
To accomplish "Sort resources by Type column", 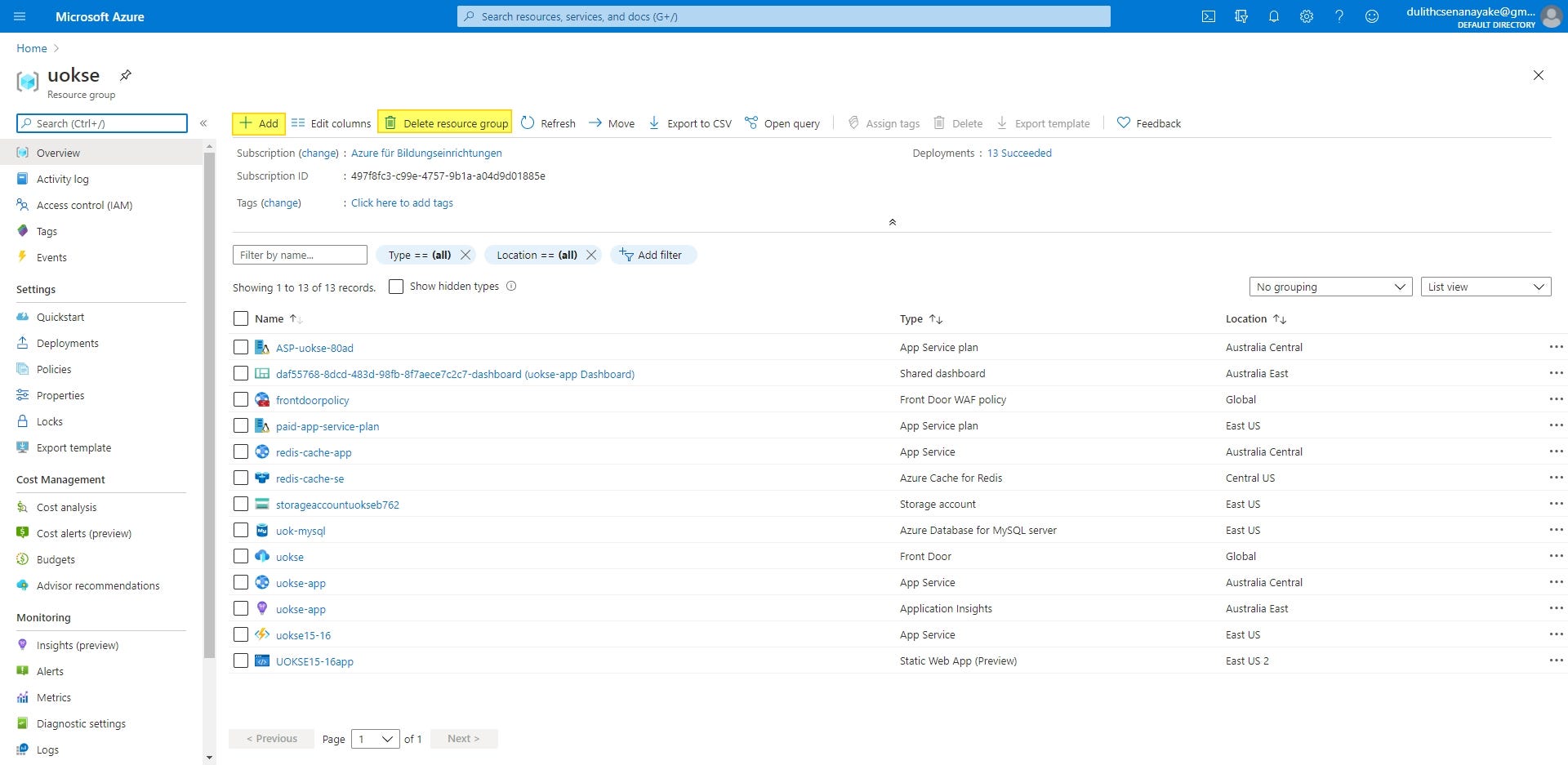I will point(921,318).
